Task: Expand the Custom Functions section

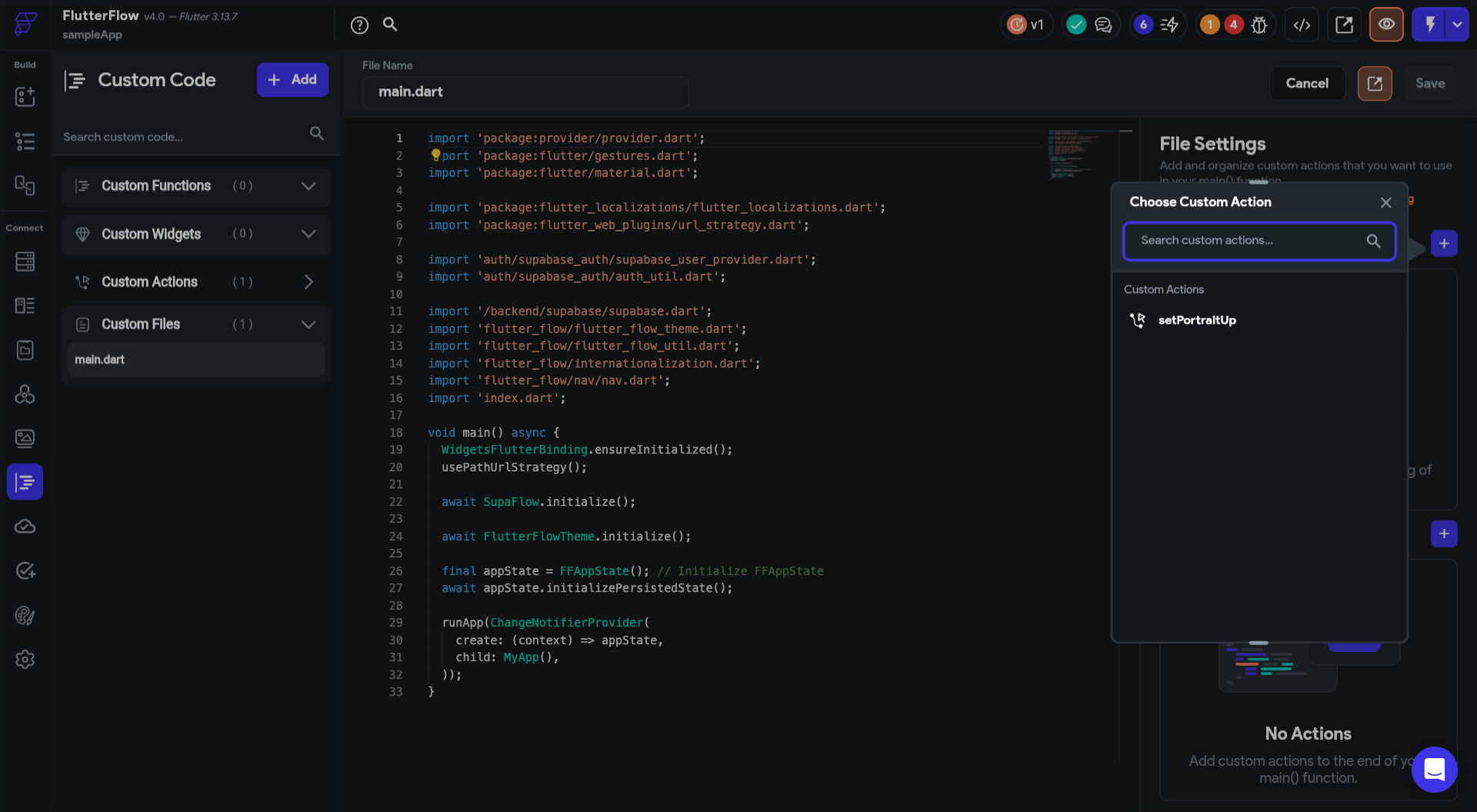Action: (308, 186)
